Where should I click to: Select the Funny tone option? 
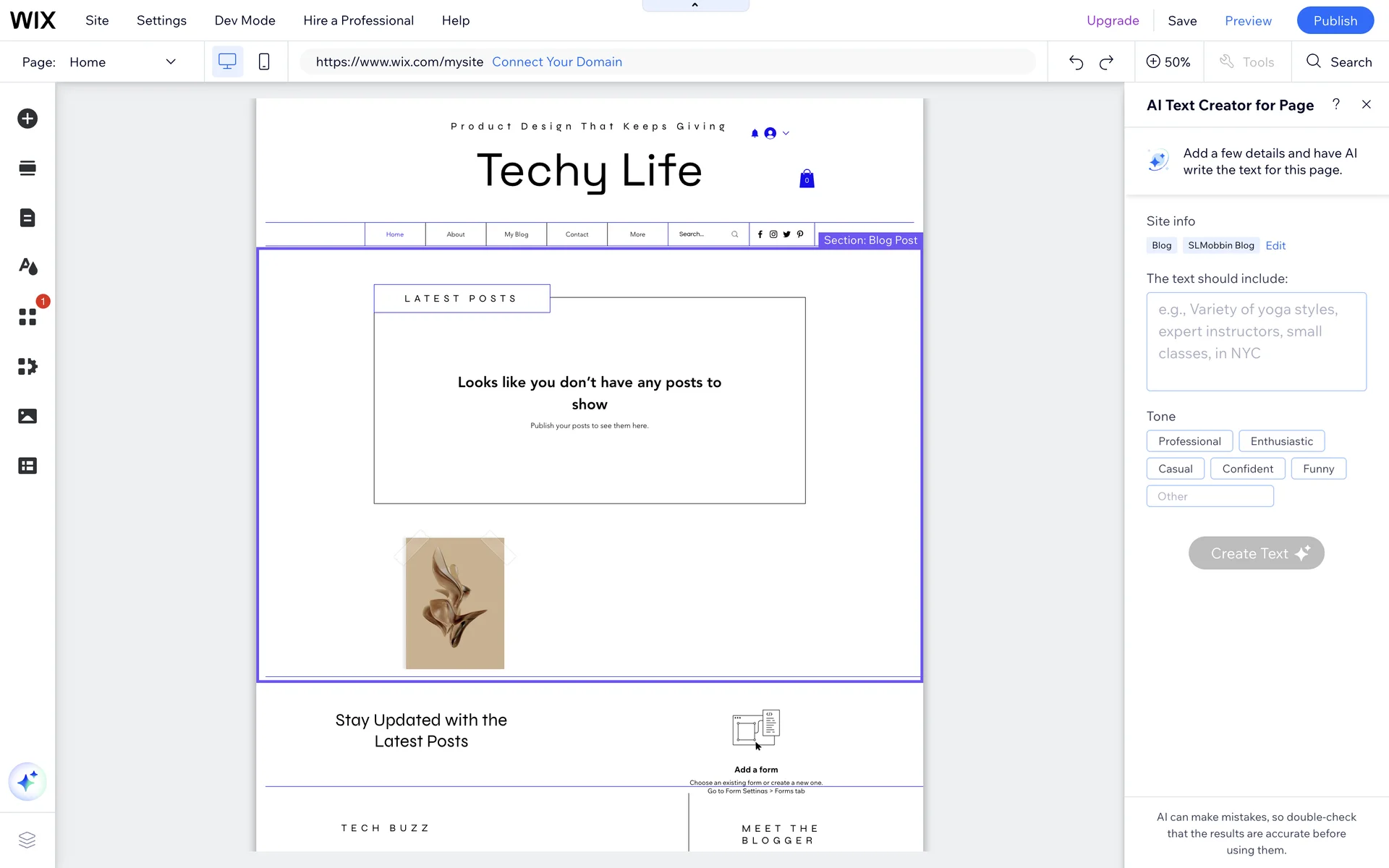tap(1317, 469)
